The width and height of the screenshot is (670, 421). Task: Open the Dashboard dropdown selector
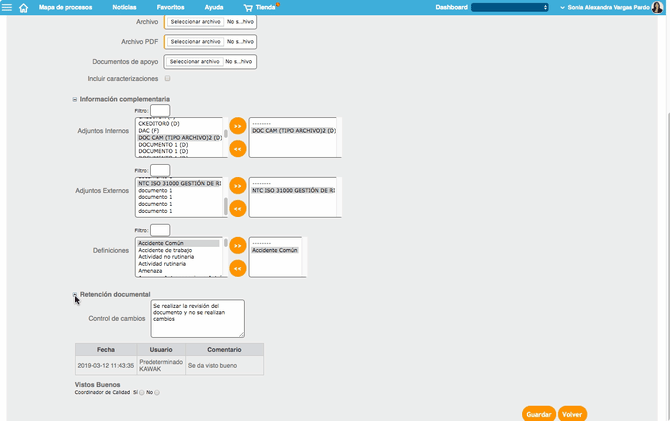tap(510, 7)
